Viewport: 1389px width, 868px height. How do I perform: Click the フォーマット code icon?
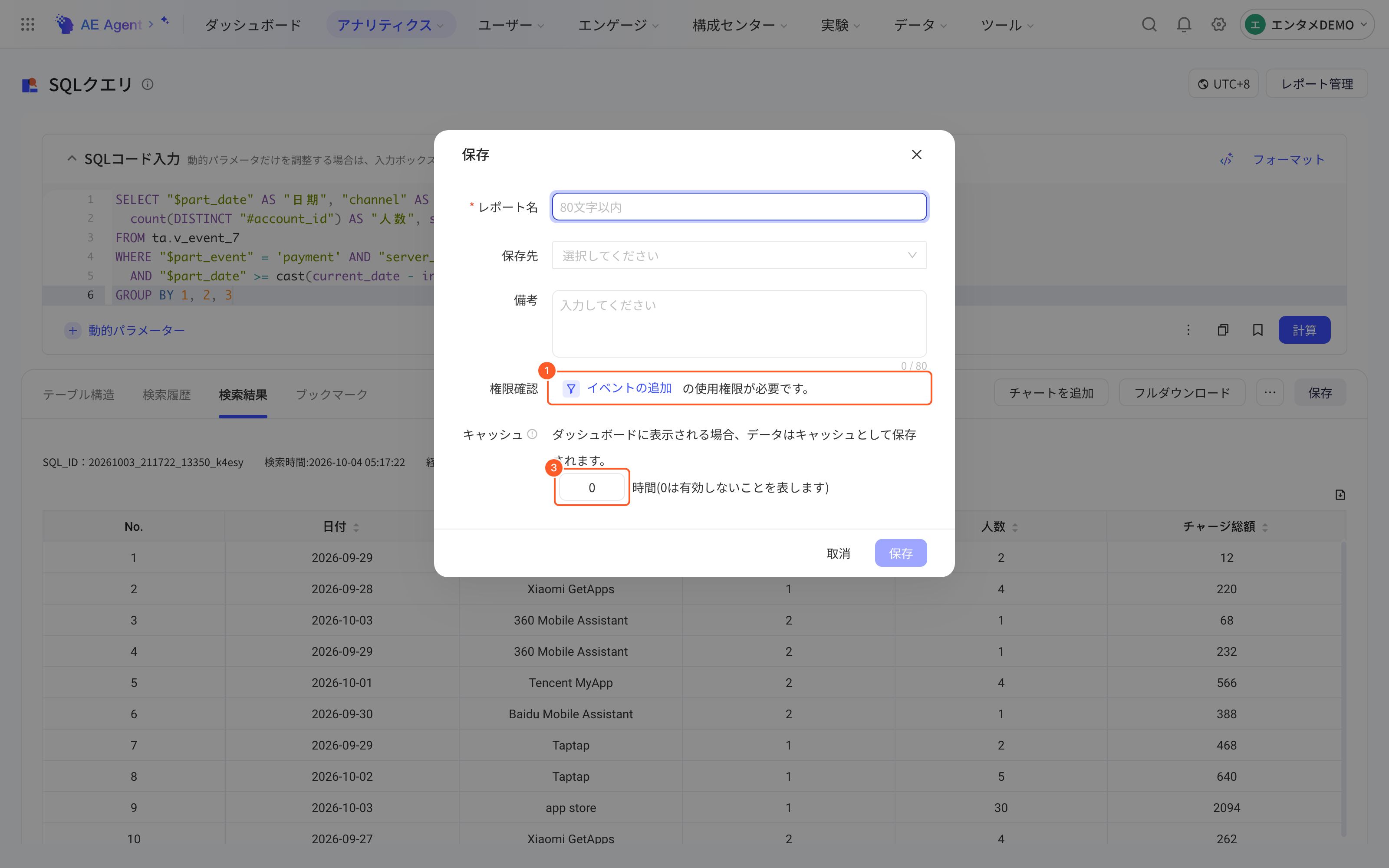click(1227, 160)
